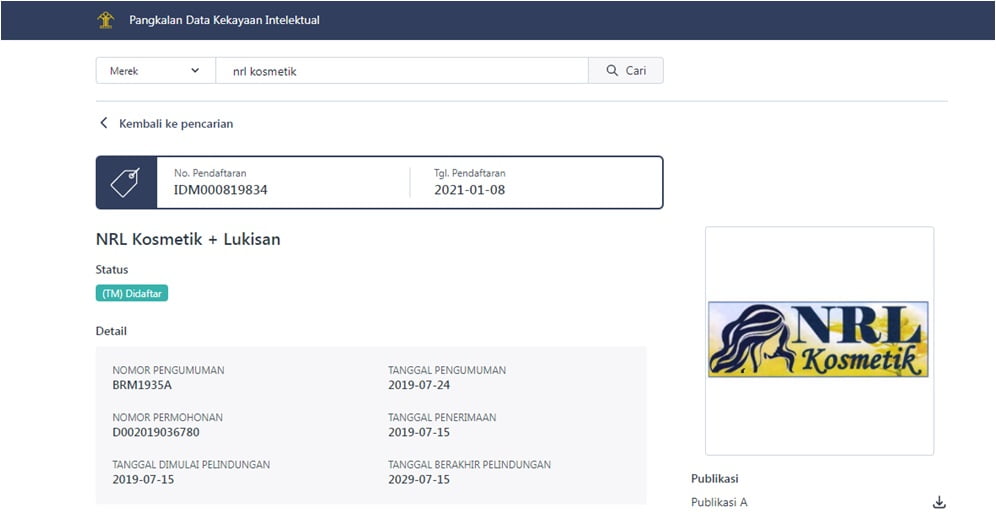Download Publikasi A file icon
The image size is (996, 531).
(x=939, y=502)
